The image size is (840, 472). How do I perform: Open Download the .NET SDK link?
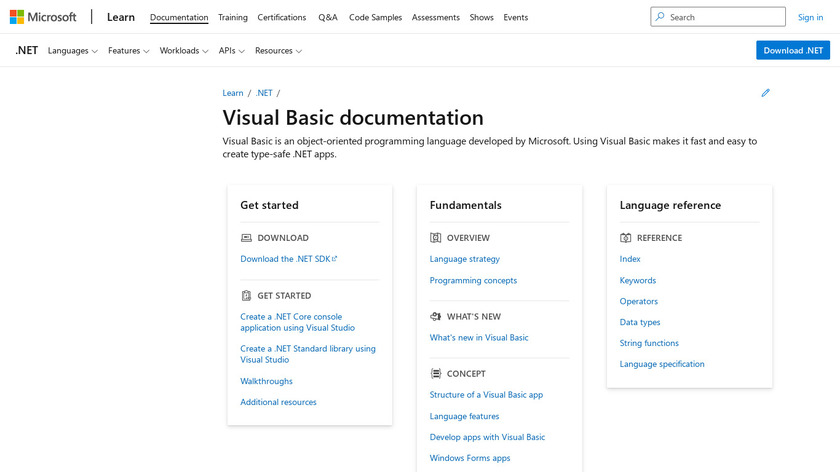tap(288, 259)
